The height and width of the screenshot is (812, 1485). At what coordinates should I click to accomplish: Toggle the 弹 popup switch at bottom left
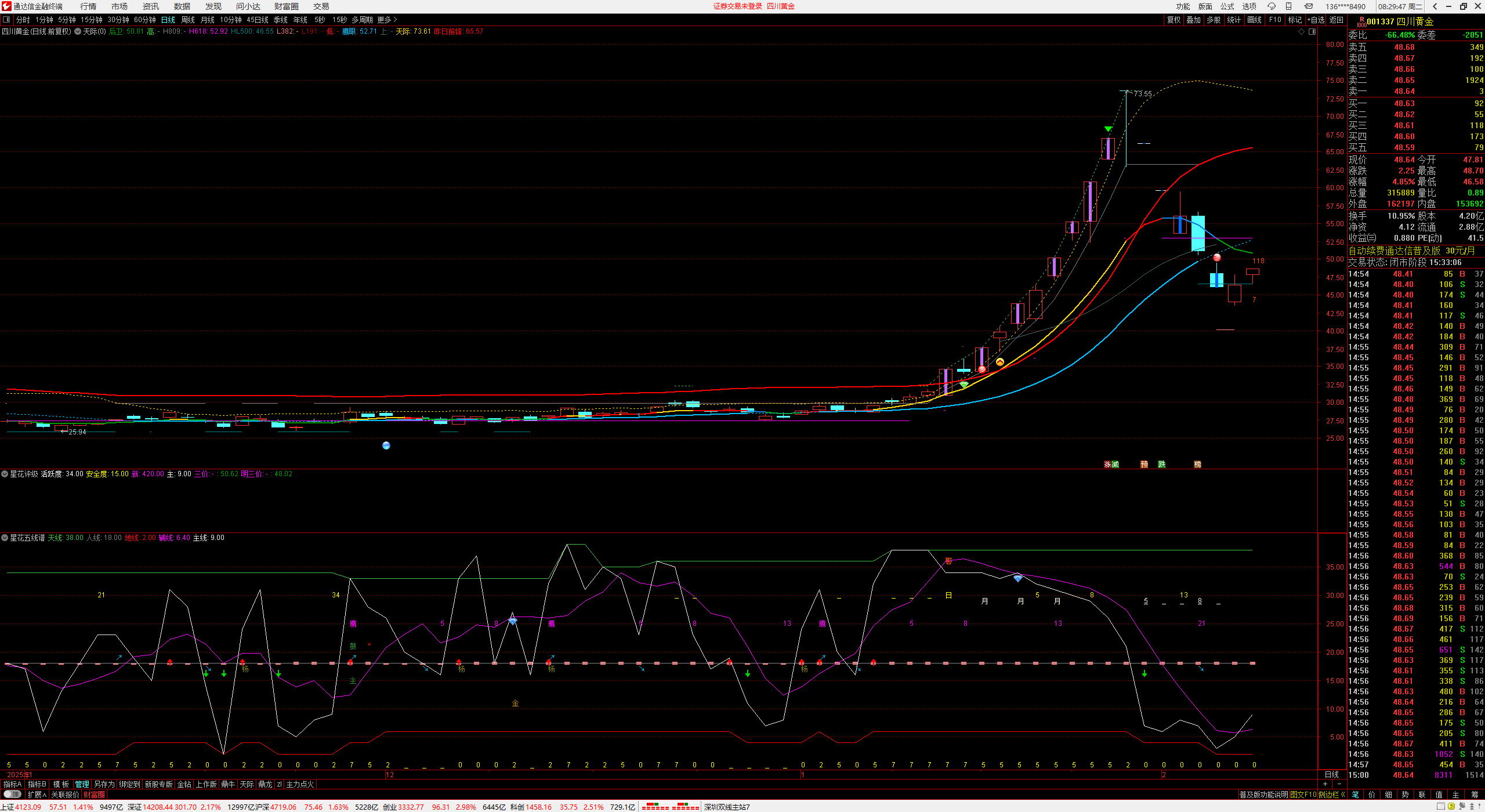click(x=12, y=795)
